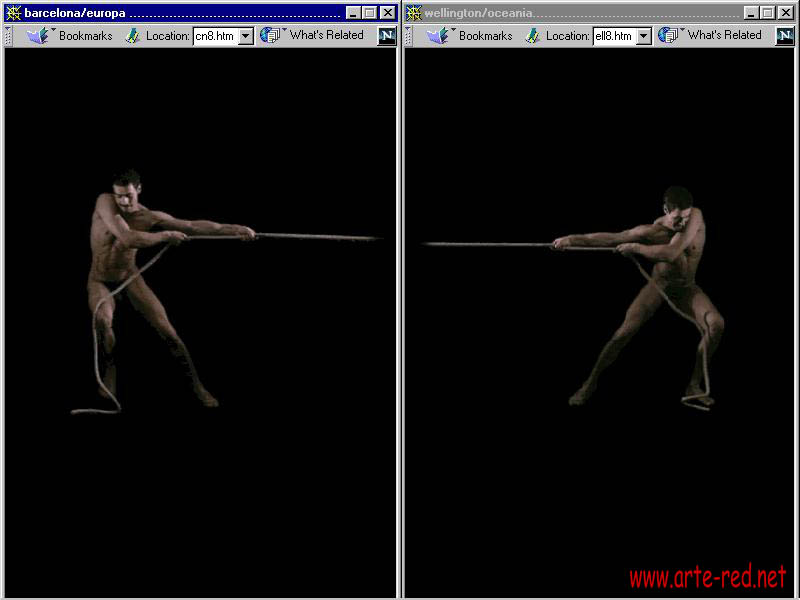Click into the ell8.htm location field
Screen dimensions: 800x600
click(613, 36)
